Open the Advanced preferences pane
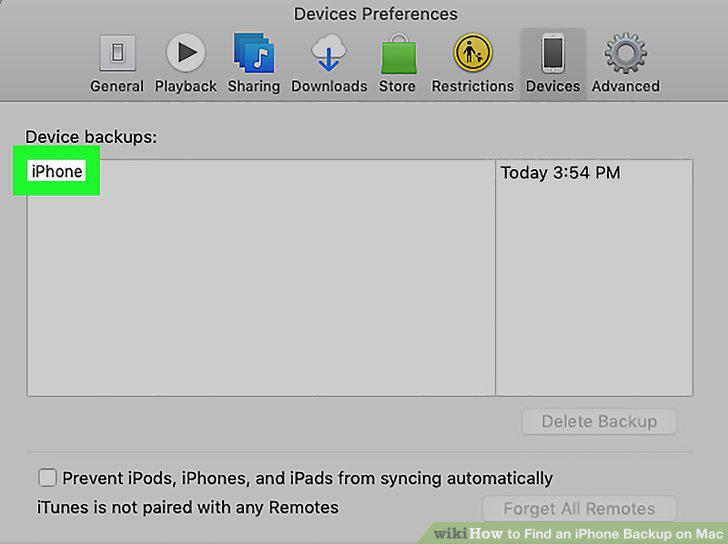Viewport: 728px width, 544px height. [625, 64]
